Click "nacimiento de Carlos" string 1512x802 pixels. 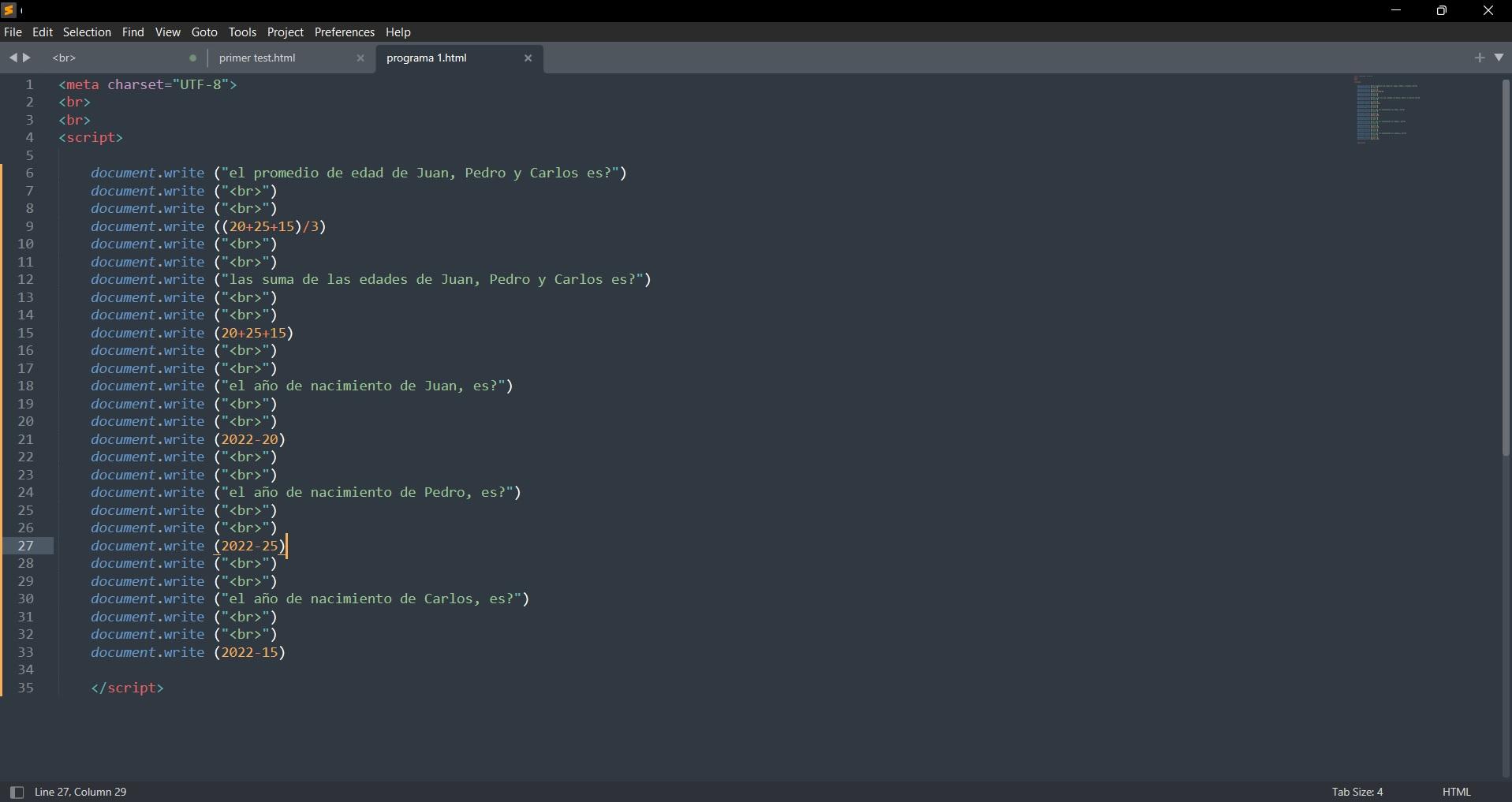click(371, 599)
